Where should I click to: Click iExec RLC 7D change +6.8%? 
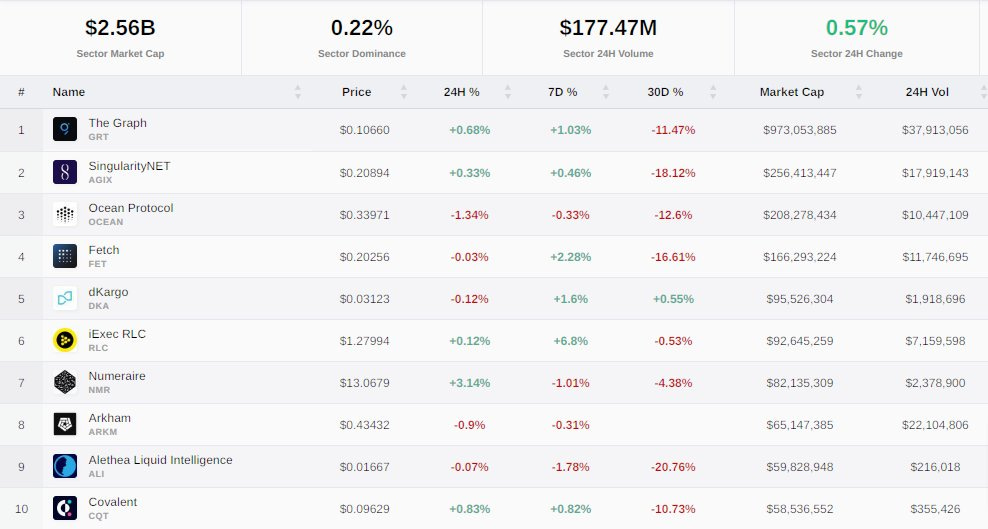[570, 341]
